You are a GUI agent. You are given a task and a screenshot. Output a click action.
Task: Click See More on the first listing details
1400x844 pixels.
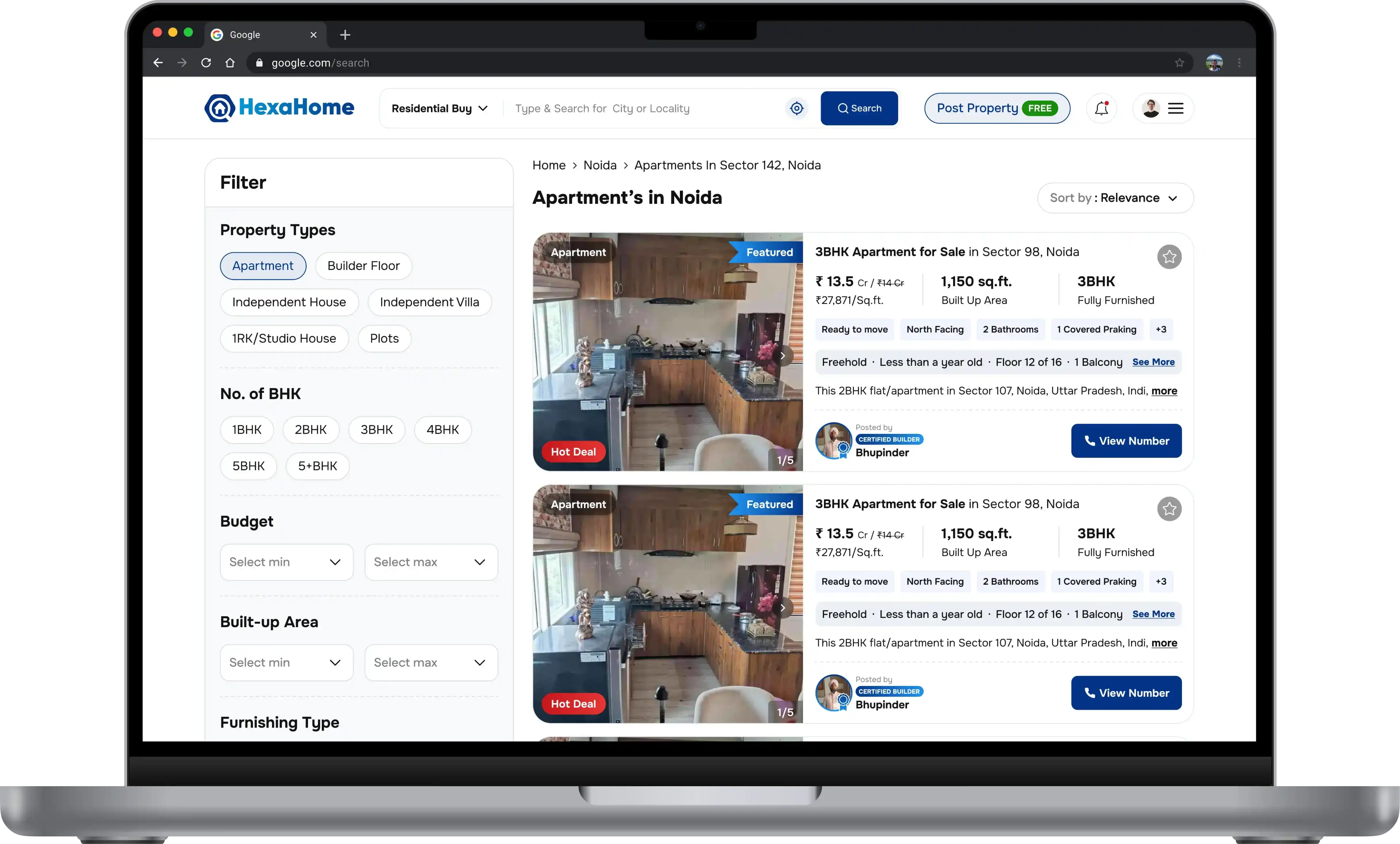click(1154, 362)
